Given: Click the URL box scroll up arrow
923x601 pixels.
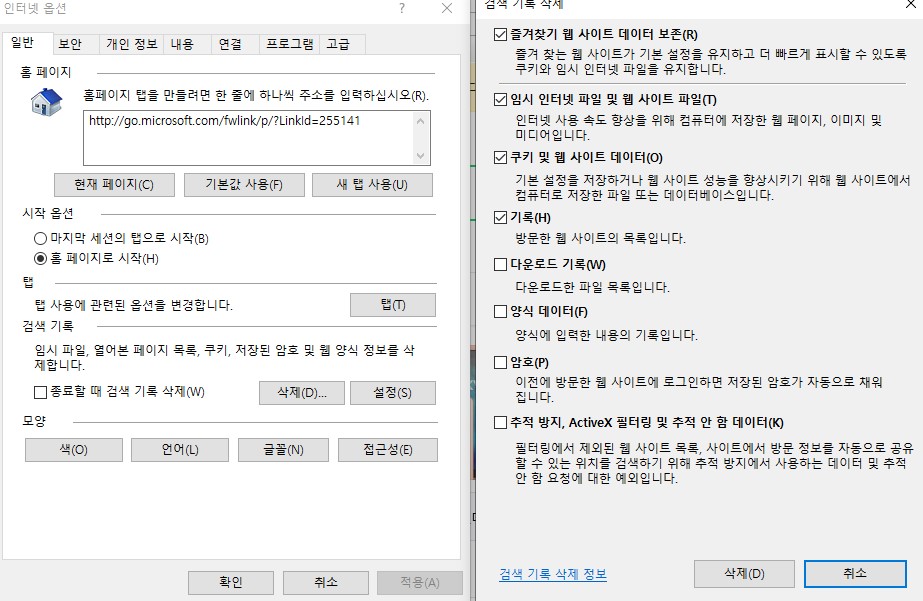Looking at the screenshot, I should coord(420,121).
